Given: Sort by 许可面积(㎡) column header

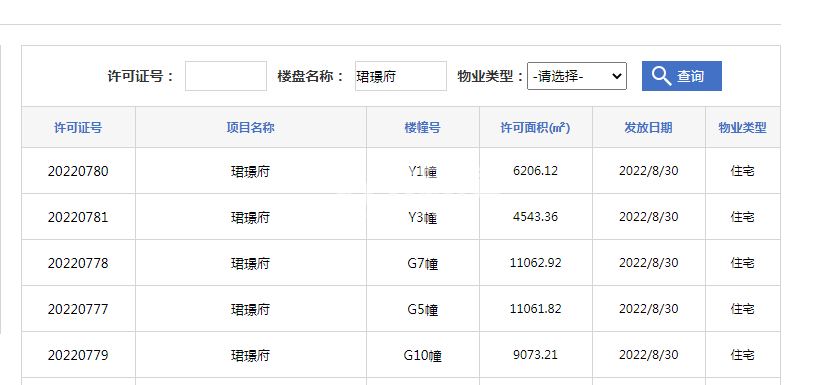Looking at the screenshot, I should tap(535, 127).
